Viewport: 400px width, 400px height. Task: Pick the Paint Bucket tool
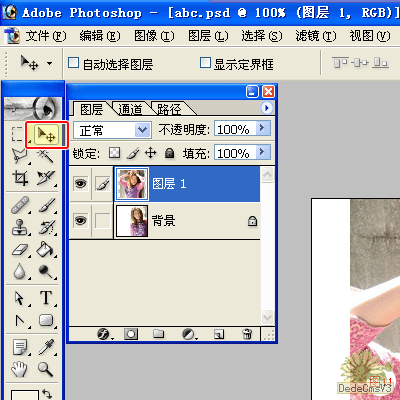(x=46, y=249)
